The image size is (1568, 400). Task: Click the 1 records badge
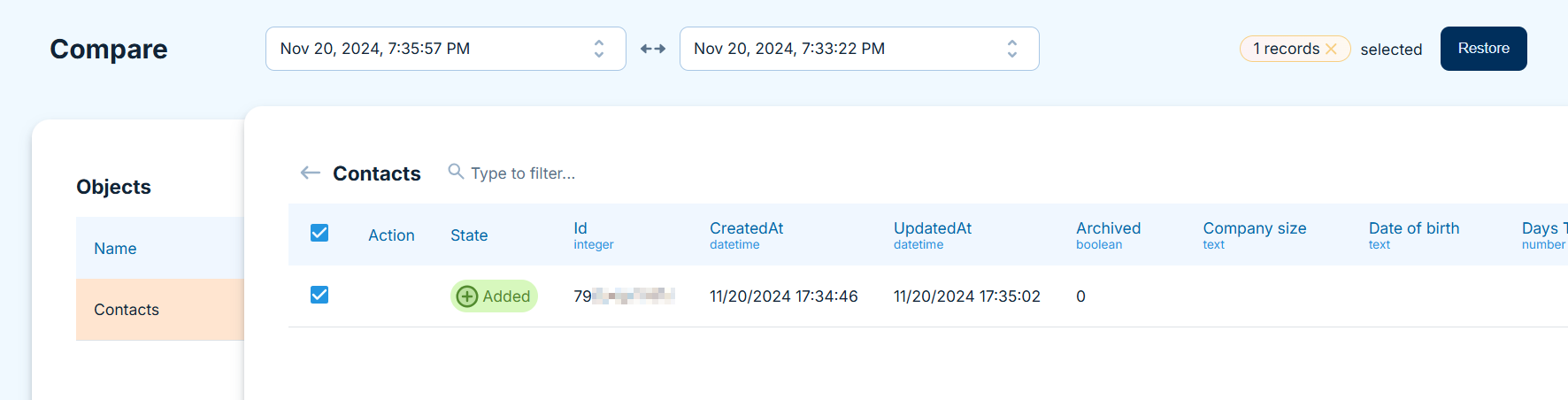tap(1295, 49)
